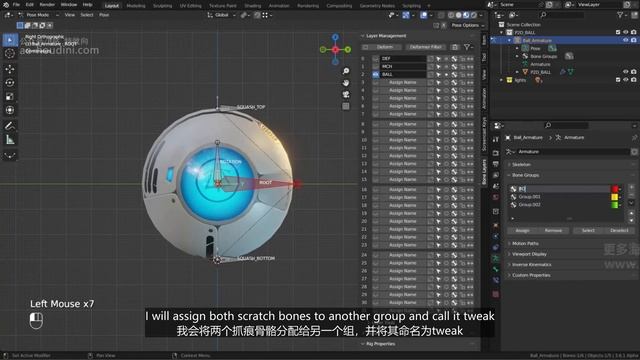Add a new bone group with plus button

pyautogui.click(x=631, y=187)
